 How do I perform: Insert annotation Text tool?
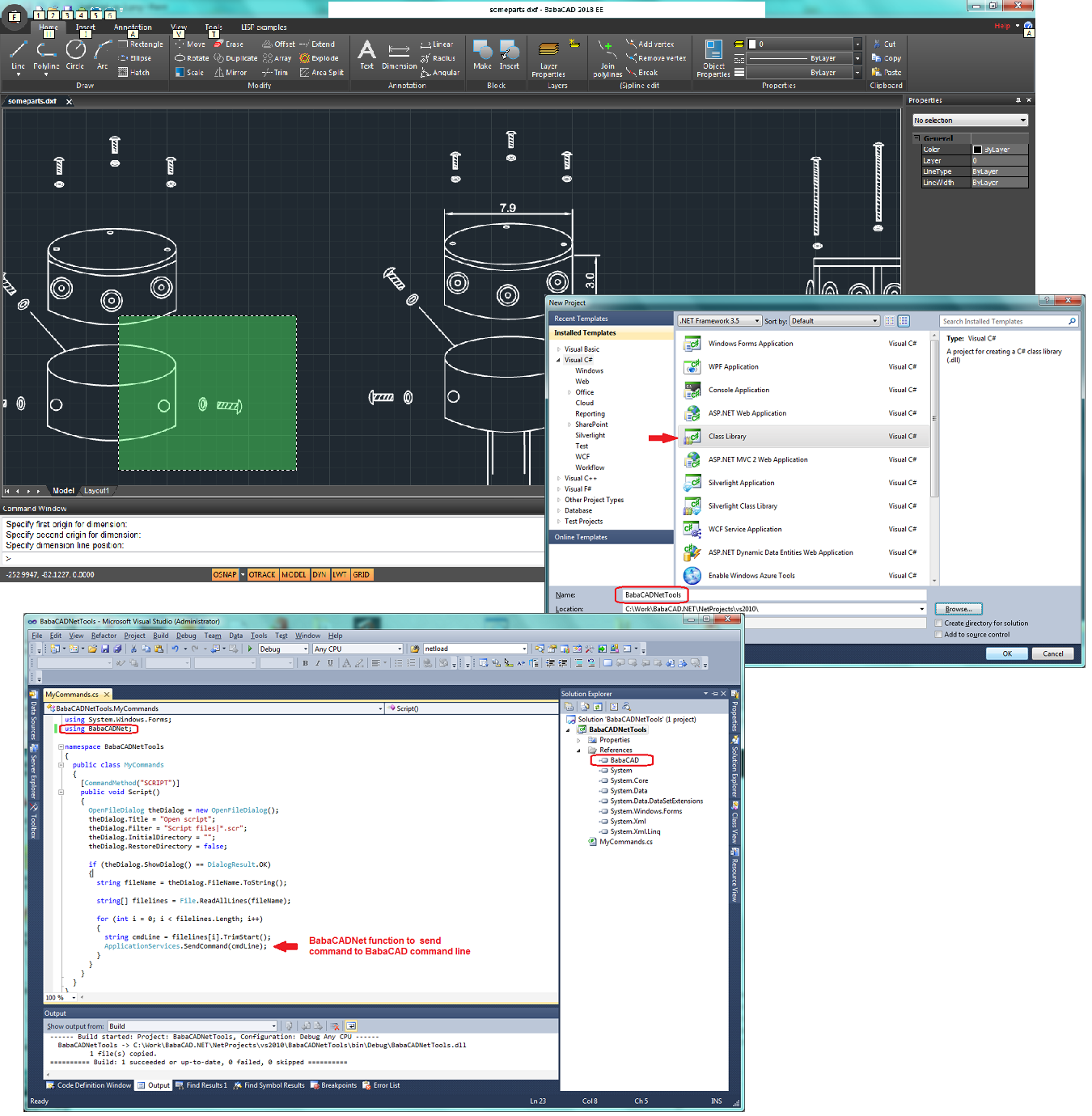click(366, 55)
